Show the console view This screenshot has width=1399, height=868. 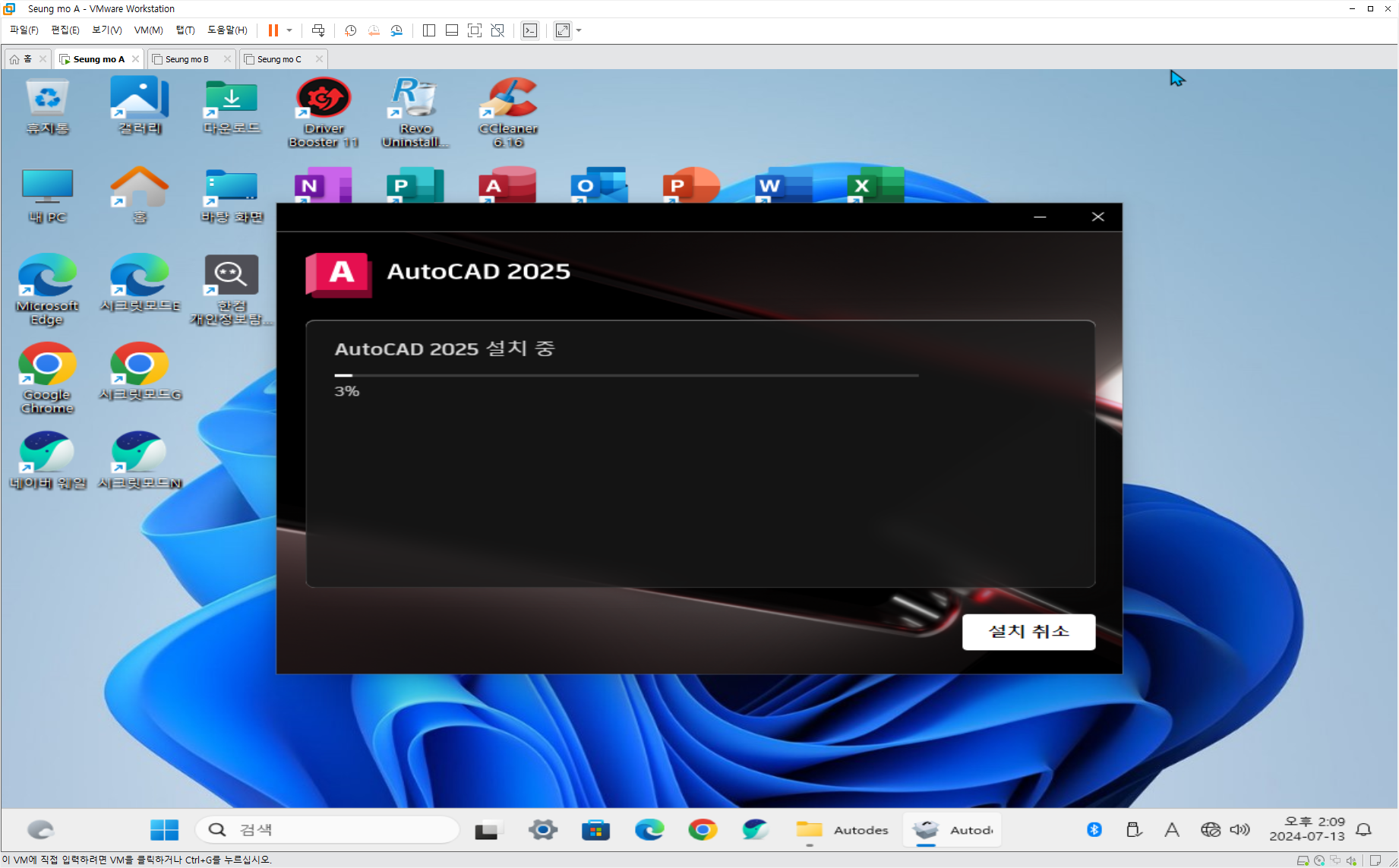point(530,30)
